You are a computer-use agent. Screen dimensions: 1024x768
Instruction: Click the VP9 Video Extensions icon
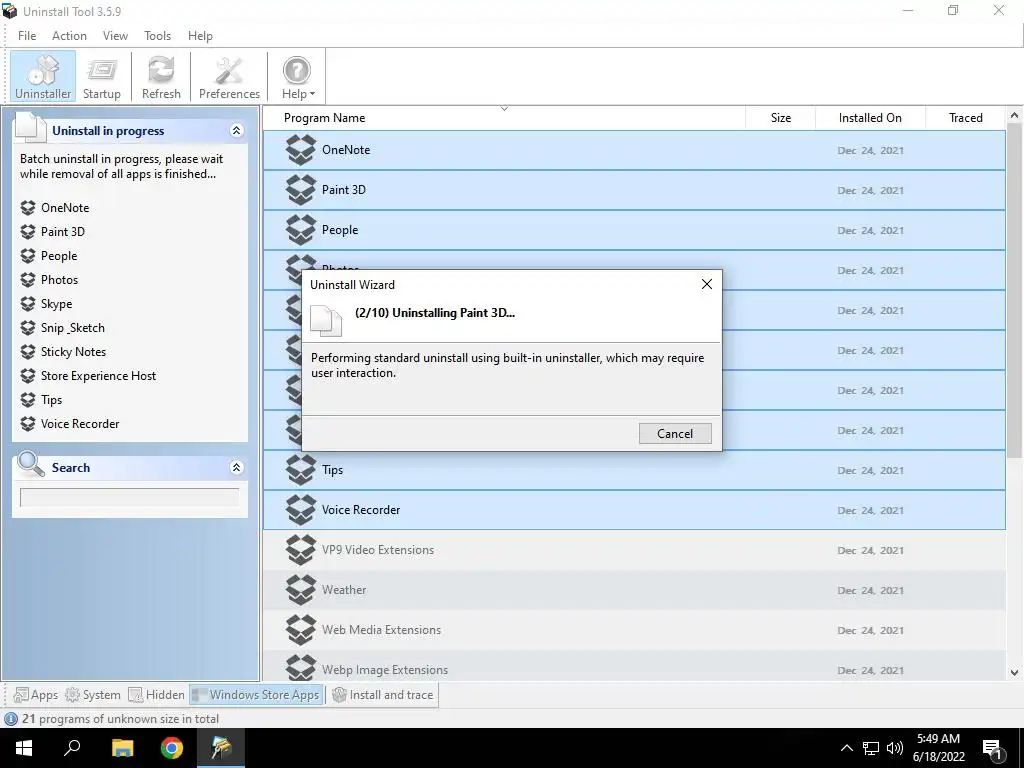pos(301,550)
